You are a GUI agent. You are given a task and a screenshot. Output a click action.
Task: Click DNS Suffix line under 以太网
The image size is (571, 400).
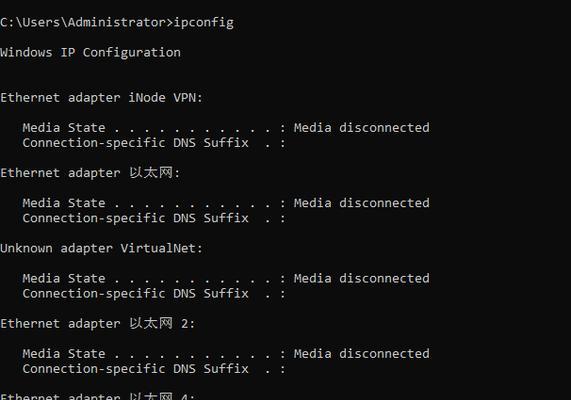tap(154, 219)
